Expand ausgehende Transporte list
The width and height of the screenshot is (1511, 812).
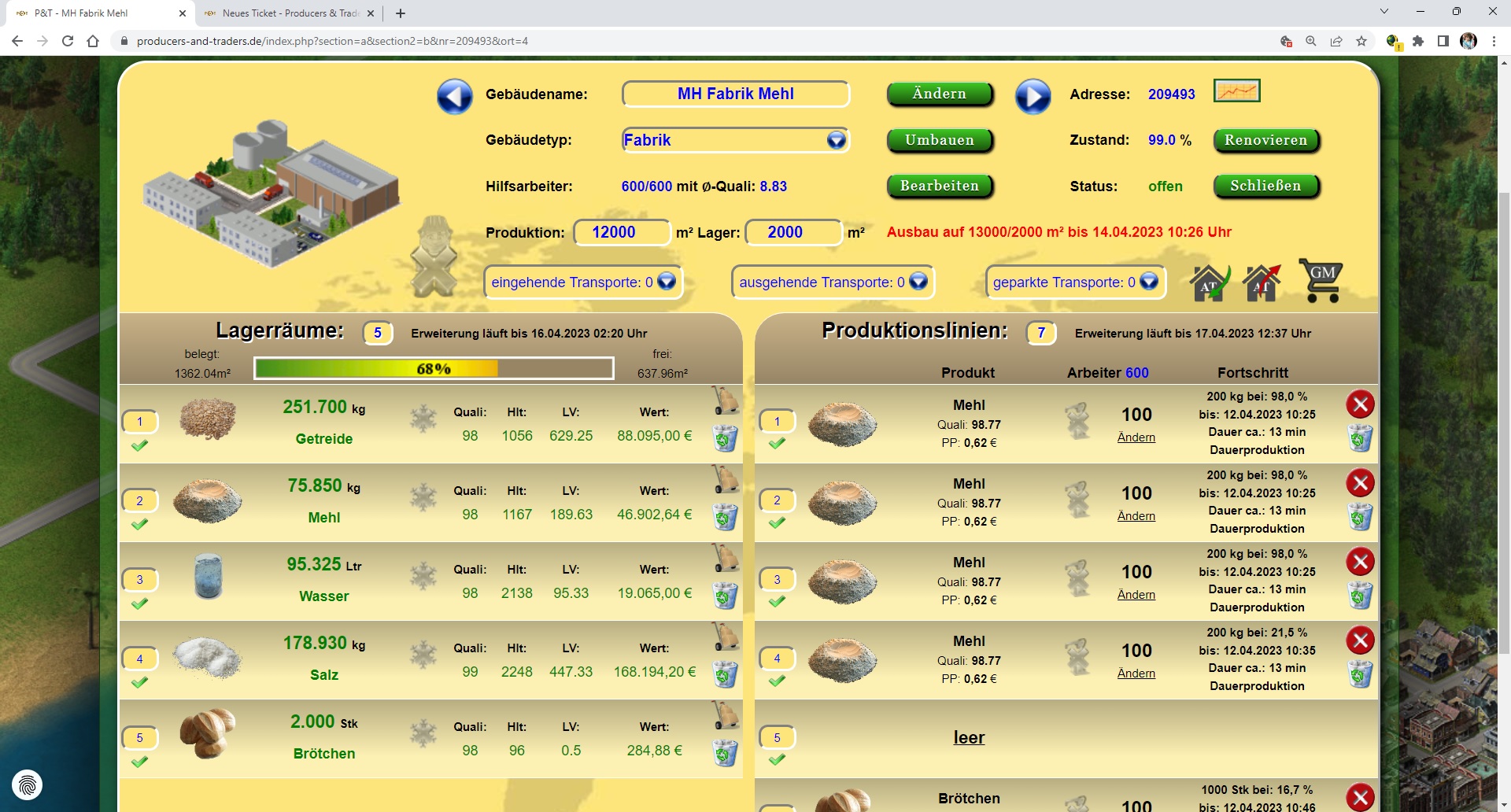click(x=918, y=281)
